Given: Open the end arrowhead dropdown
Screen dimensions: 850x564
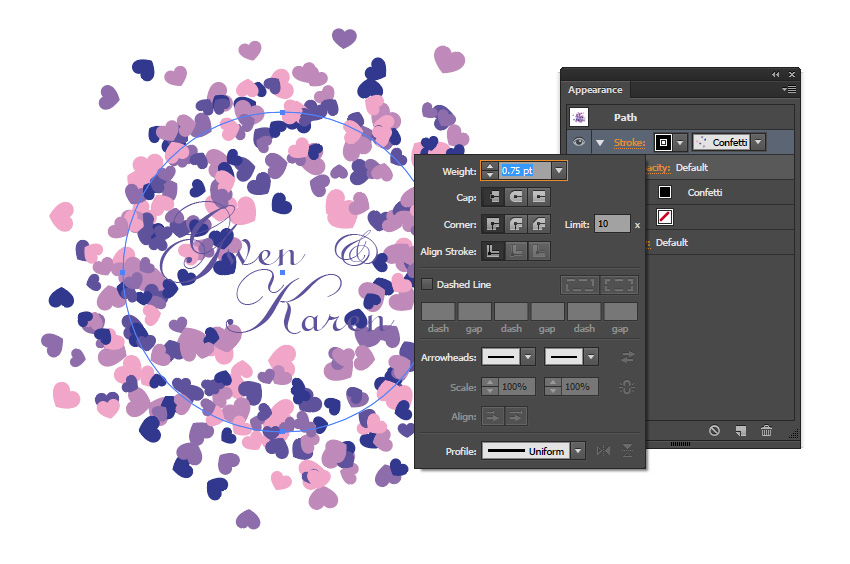Looking at the screenshot, I should (591, 357).
